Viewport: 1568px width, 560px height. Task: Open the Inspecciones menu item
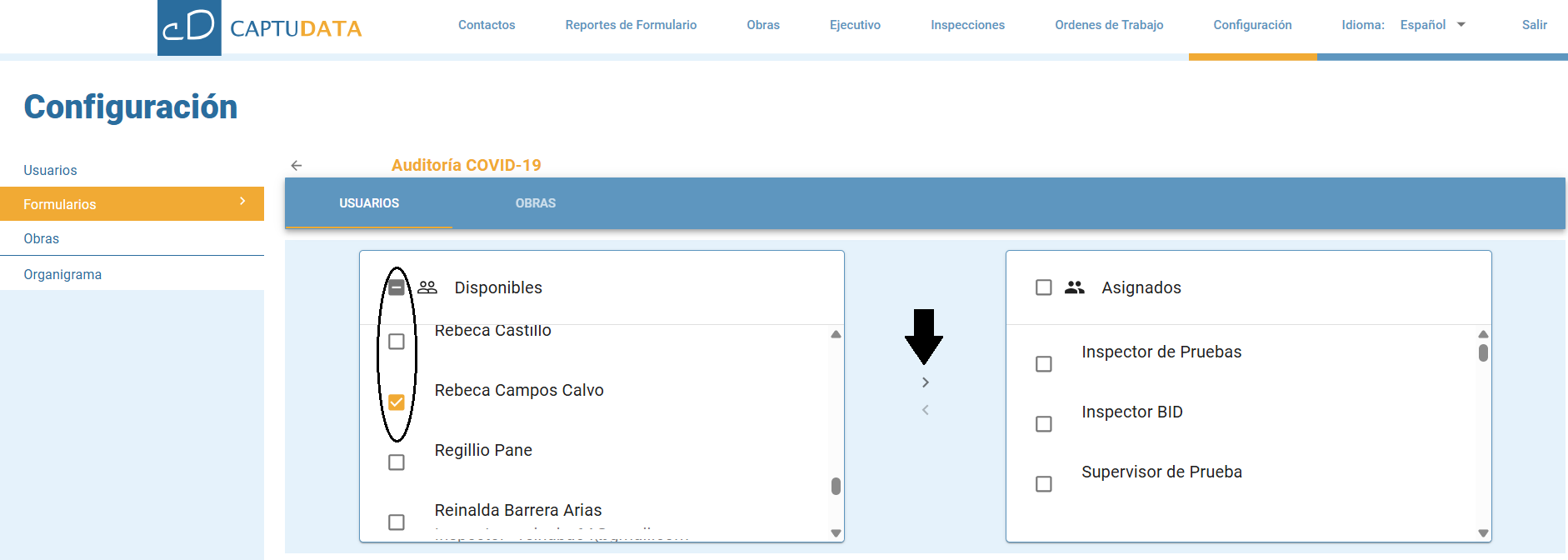click(x=967, y=25)
